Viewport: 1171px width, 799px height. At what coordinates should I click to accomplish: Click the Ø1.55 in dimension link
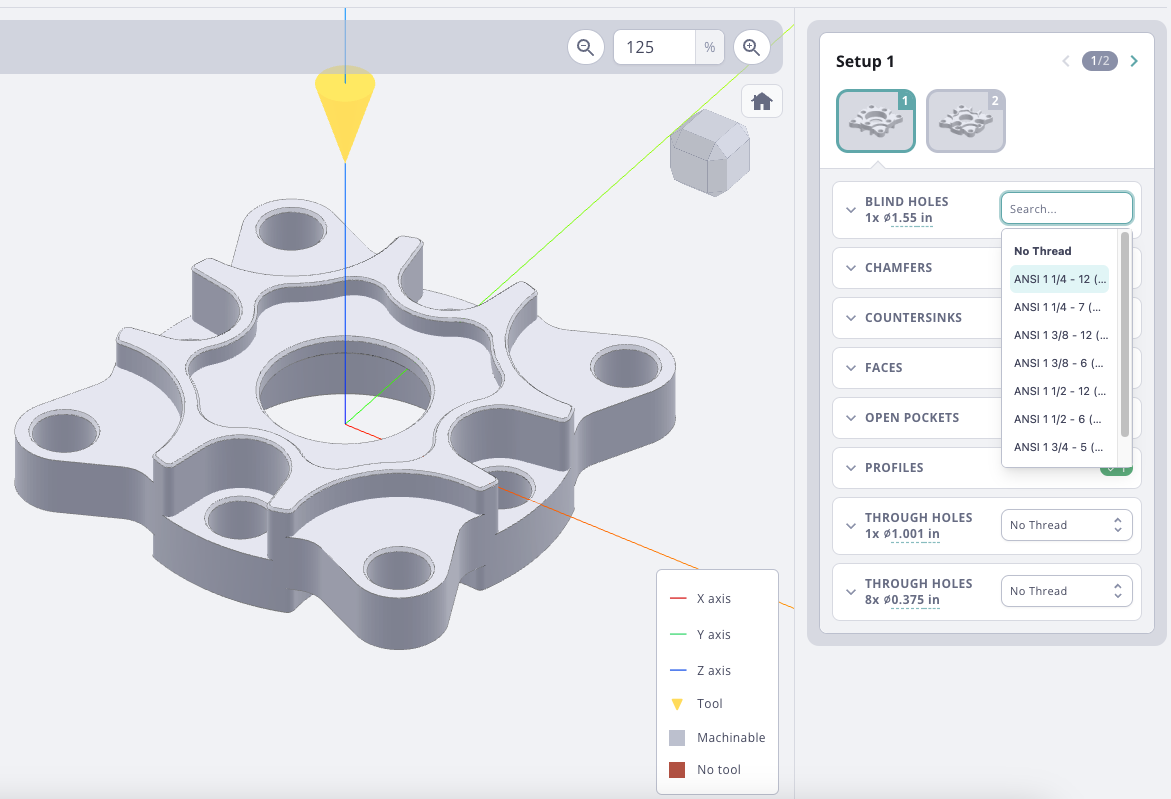pyautogui.click(x=903, y=217)
